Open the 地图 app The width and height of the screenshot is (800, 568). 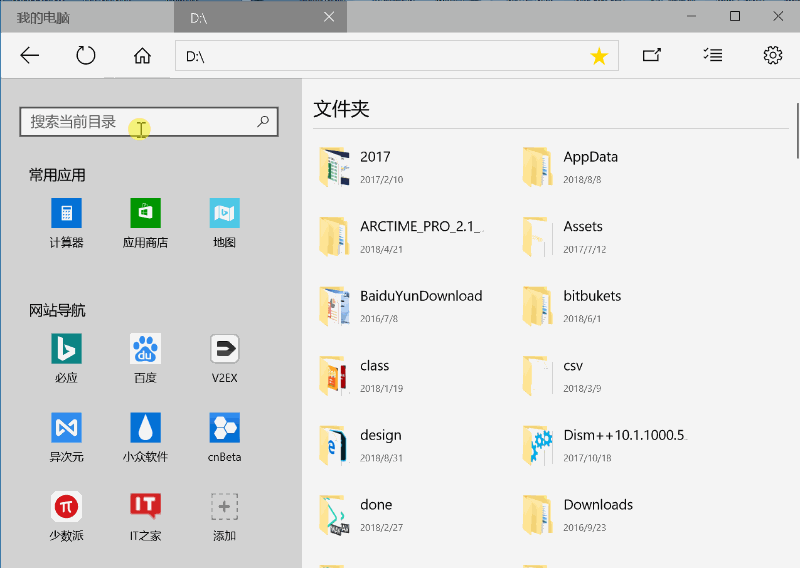point(224,223)
